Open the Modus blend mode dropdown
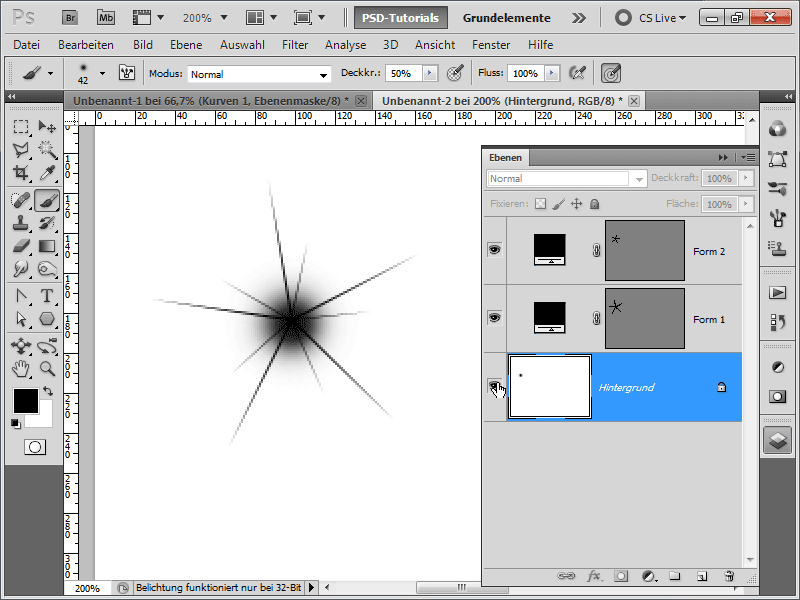 point(259,74)
